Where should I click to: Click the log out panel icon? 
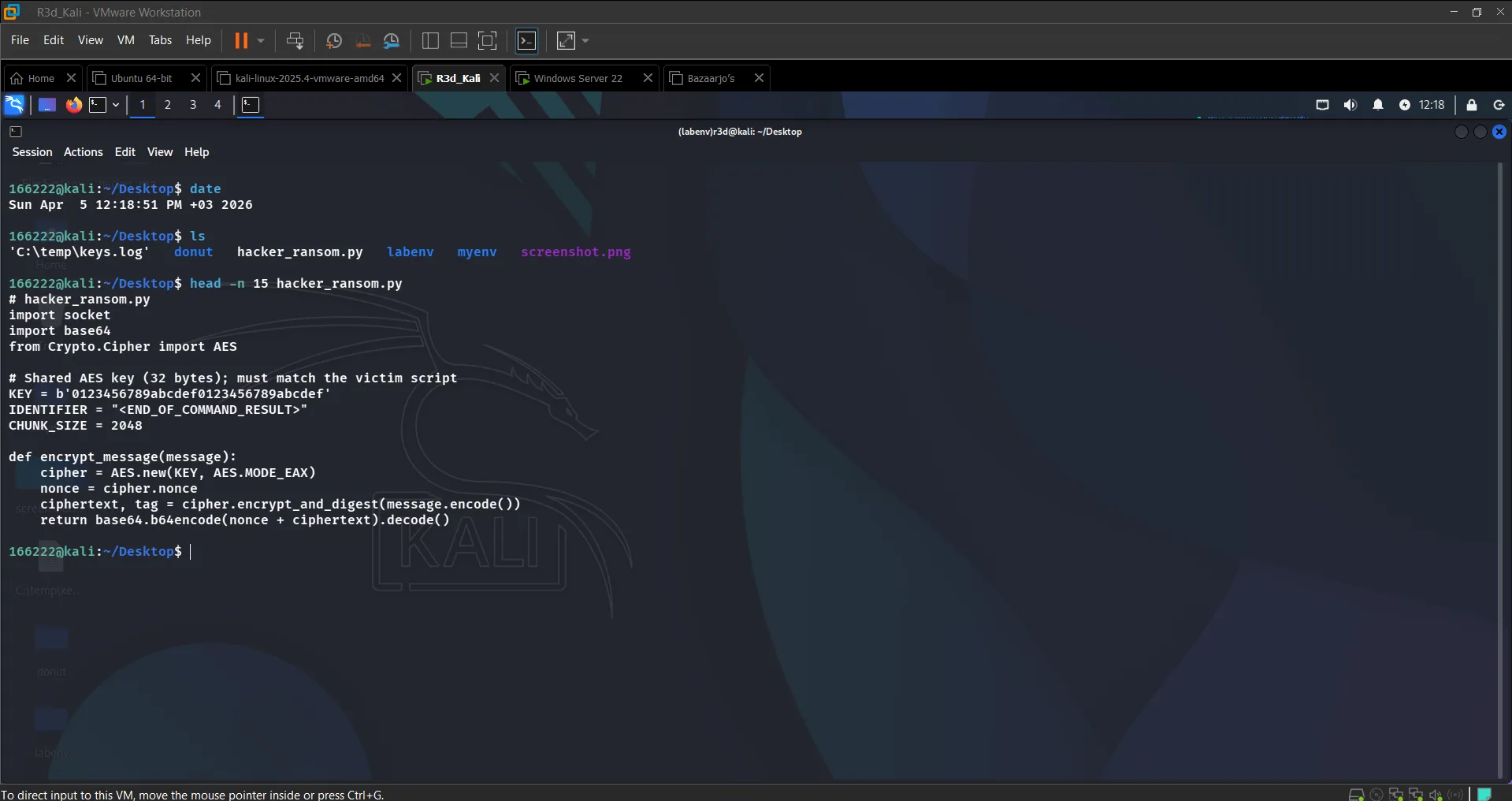[1499, 105]
